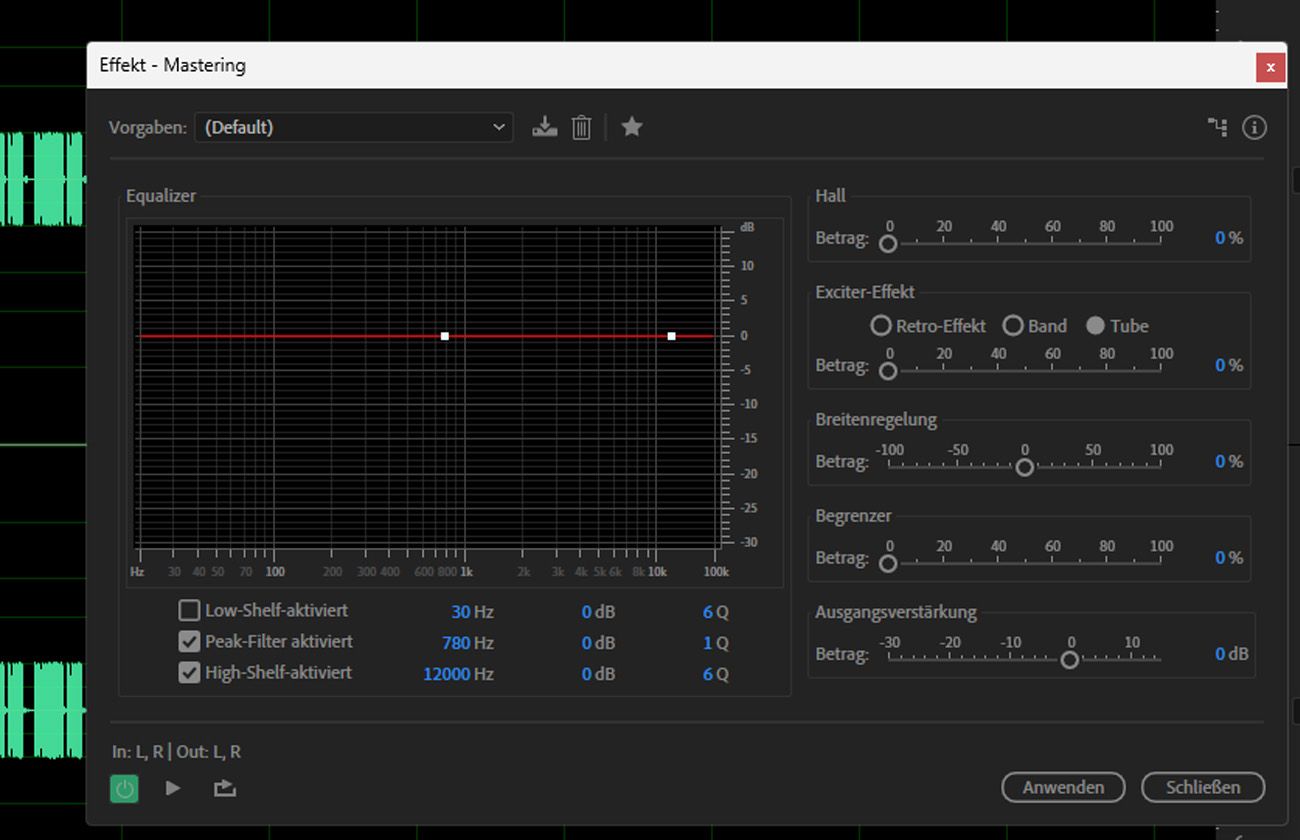Toggle the effect power button off
This screenshot has height=840, width=1300.
click(x=123, y=788)
